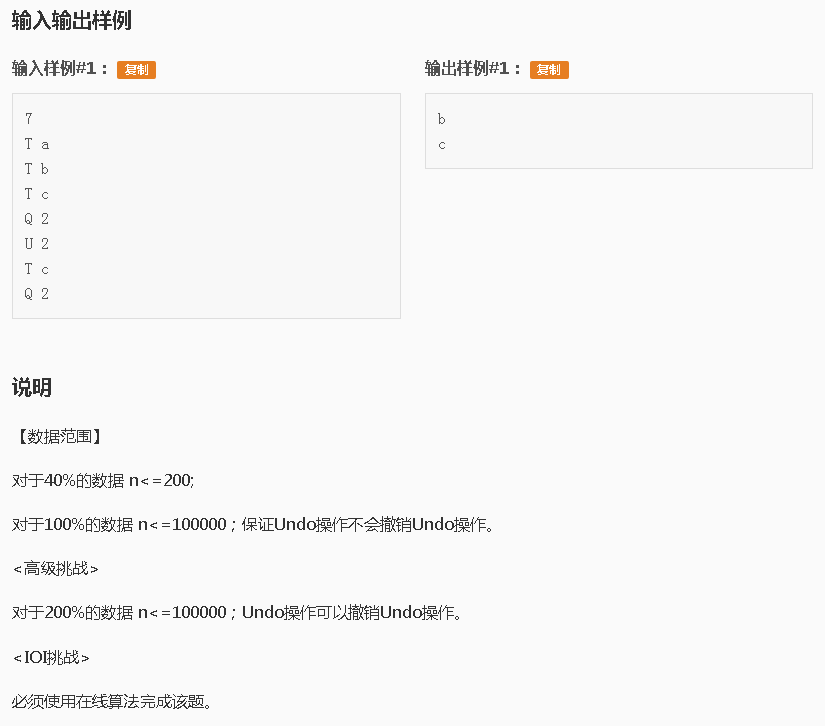Click the <高级挑战> text
This screenshot has height=726, width=825.
(56, 569)
